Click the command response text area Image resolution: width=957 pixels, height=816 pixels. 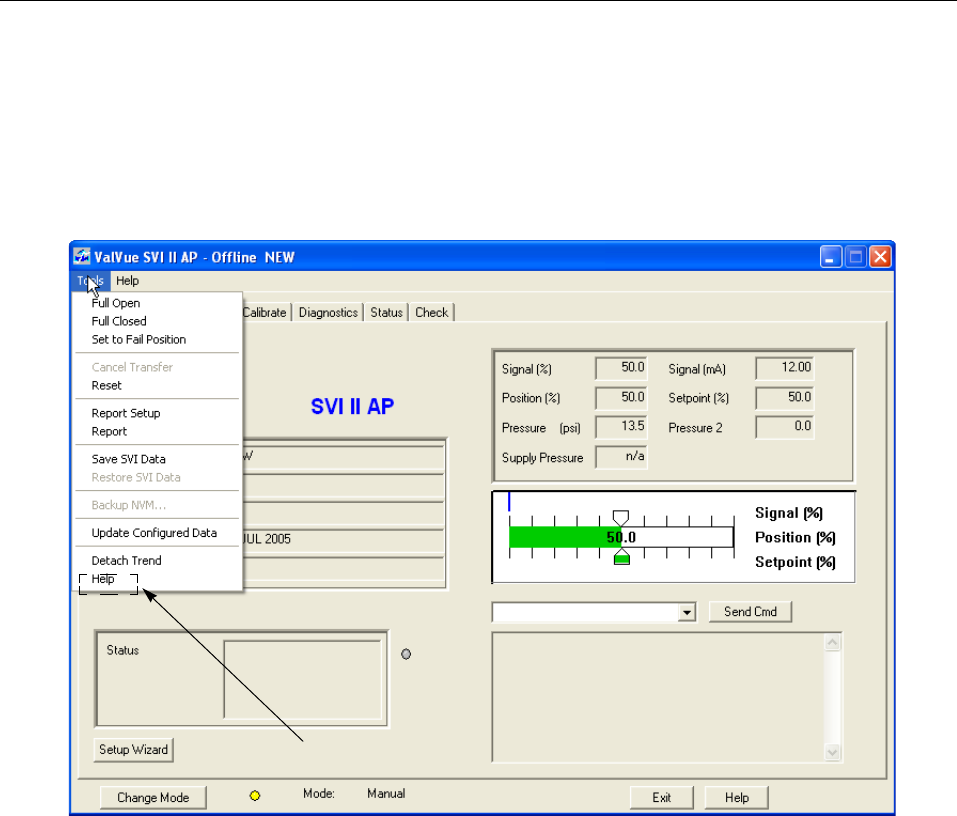pyautogui.click(x=658, y=698)
